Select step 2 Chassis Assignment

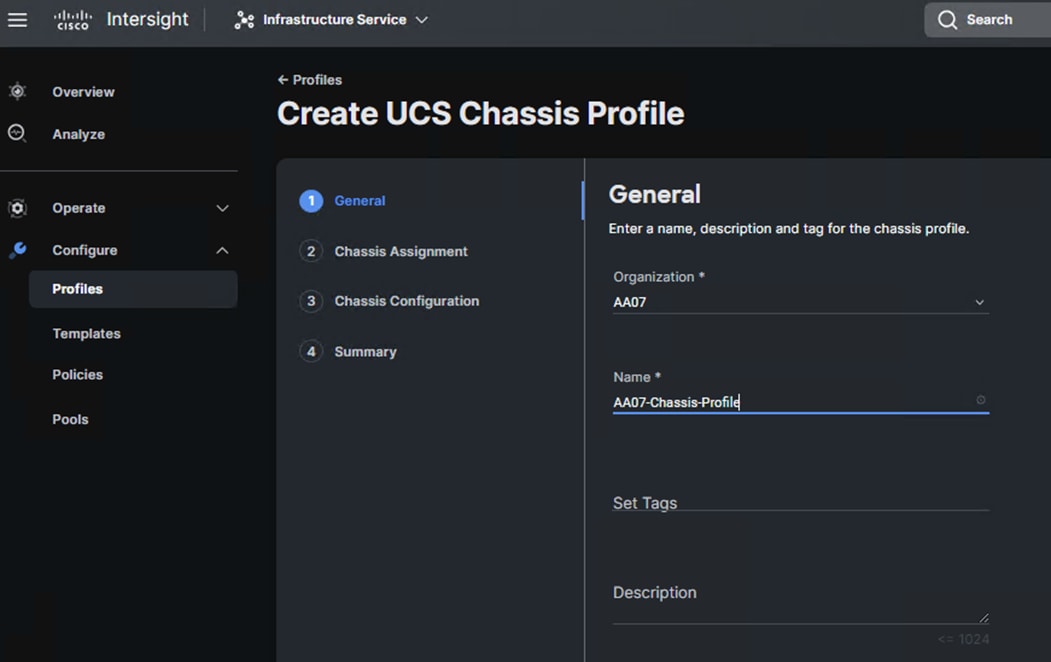tap(401, 251)
